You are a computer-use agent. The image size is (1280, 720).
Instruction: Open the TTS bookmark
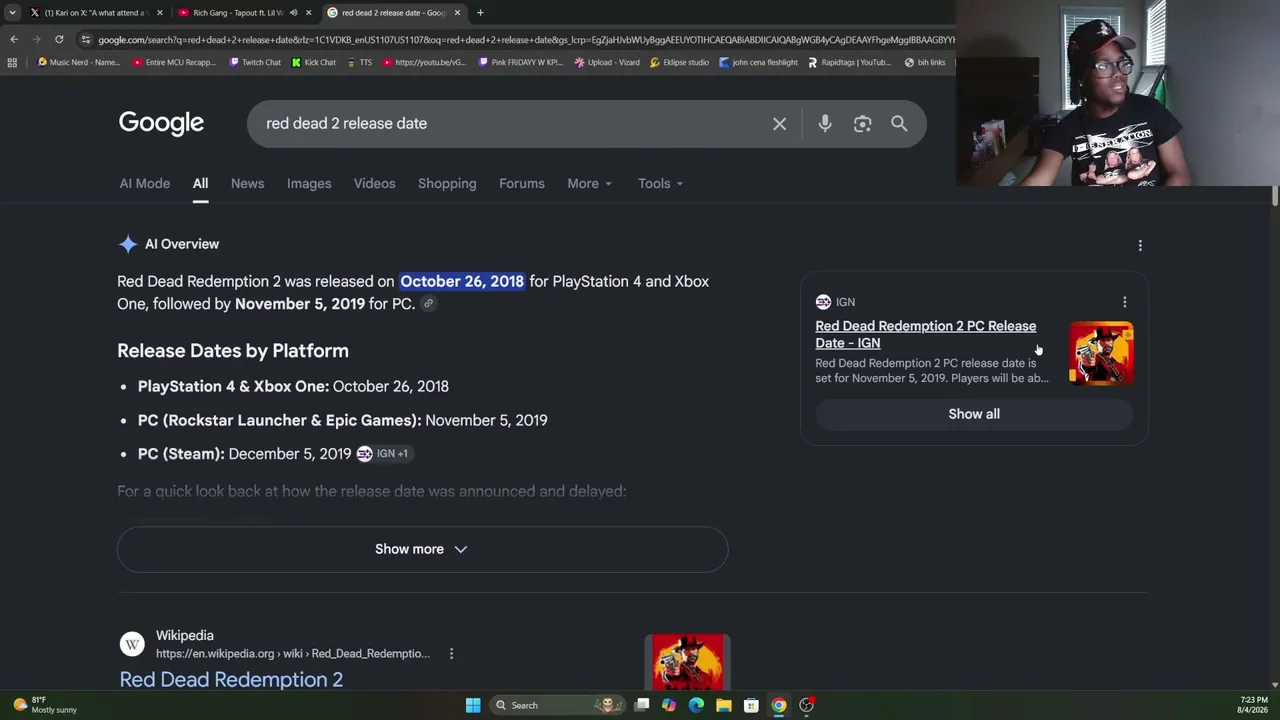coord(359,62)
